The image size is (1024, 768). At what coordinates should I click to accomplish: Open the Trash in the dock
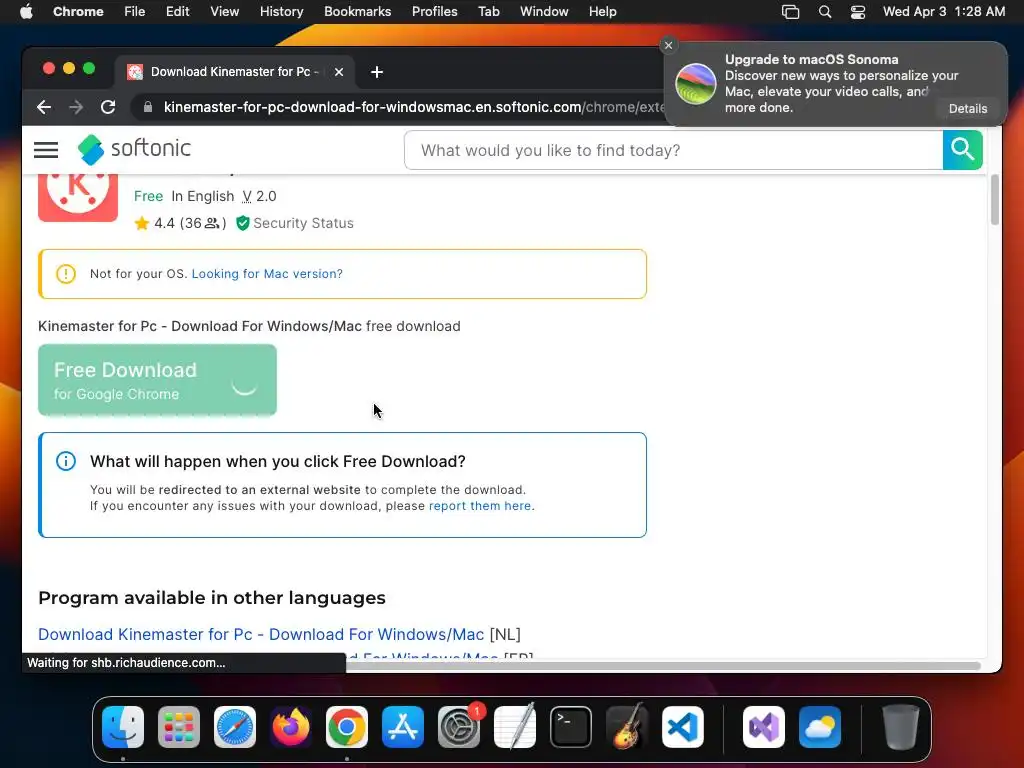click(901, 726)
